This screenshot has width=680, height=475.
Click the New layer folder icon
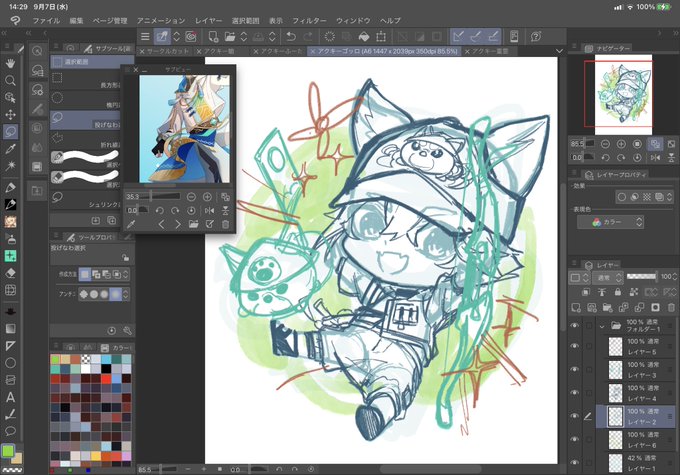608,308
